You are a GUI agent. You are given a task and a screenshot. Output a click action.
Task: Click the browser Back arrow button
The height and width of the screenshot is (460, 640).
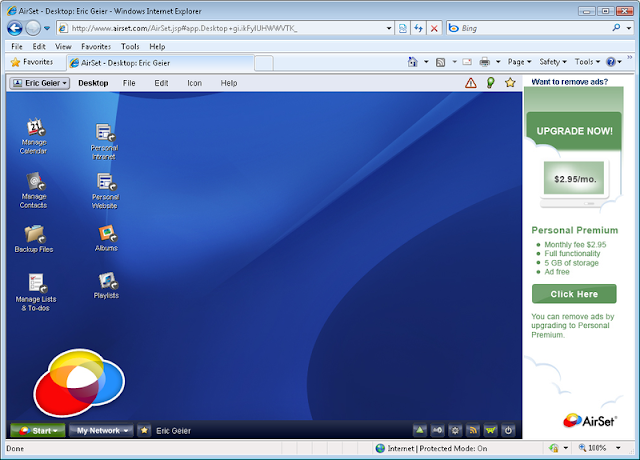pyautogui.click(x=15, y=28)
